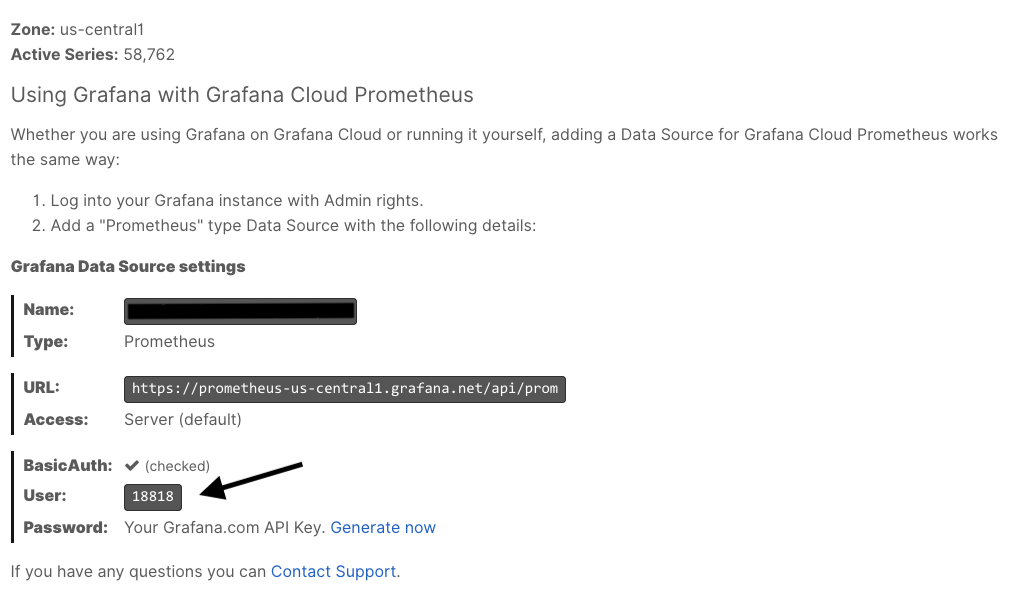The width and height of the screenshot is (1021, 600).
Task: Click the BasicAuth checkmark icon
Action: 131,465
